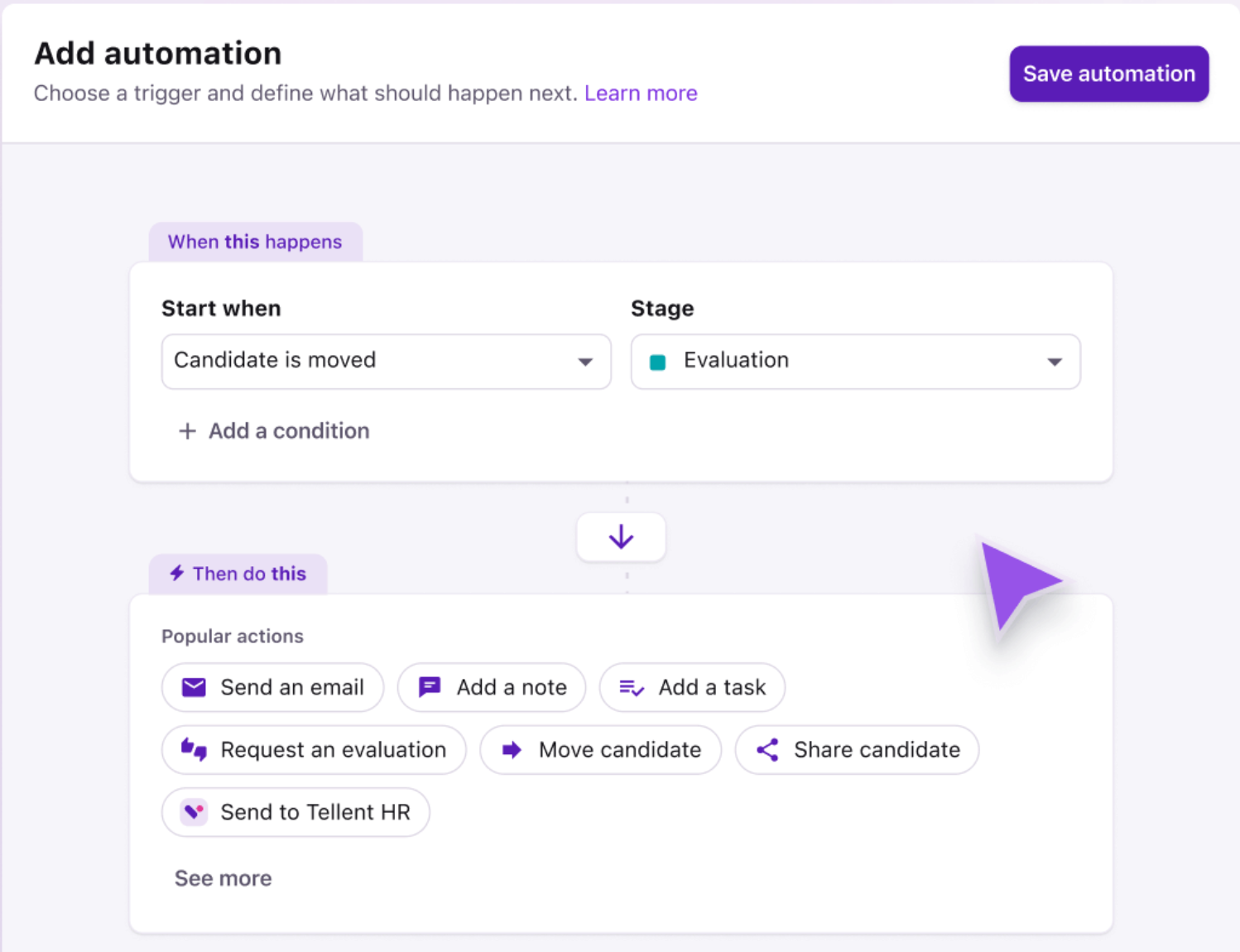Click the note bubble icon on Add a note

click(430, 687)
